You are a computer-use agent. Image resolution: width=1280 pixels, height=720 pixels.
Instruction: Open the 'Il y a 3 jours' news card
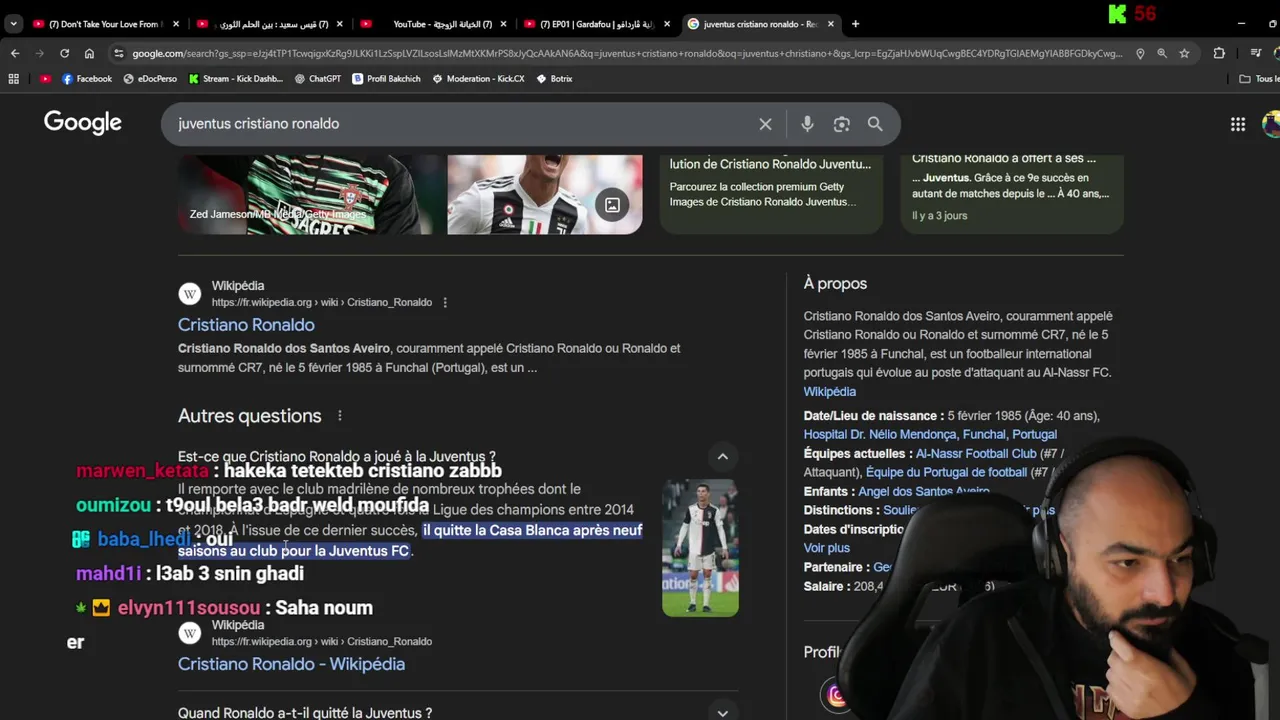click(1012, 194)
